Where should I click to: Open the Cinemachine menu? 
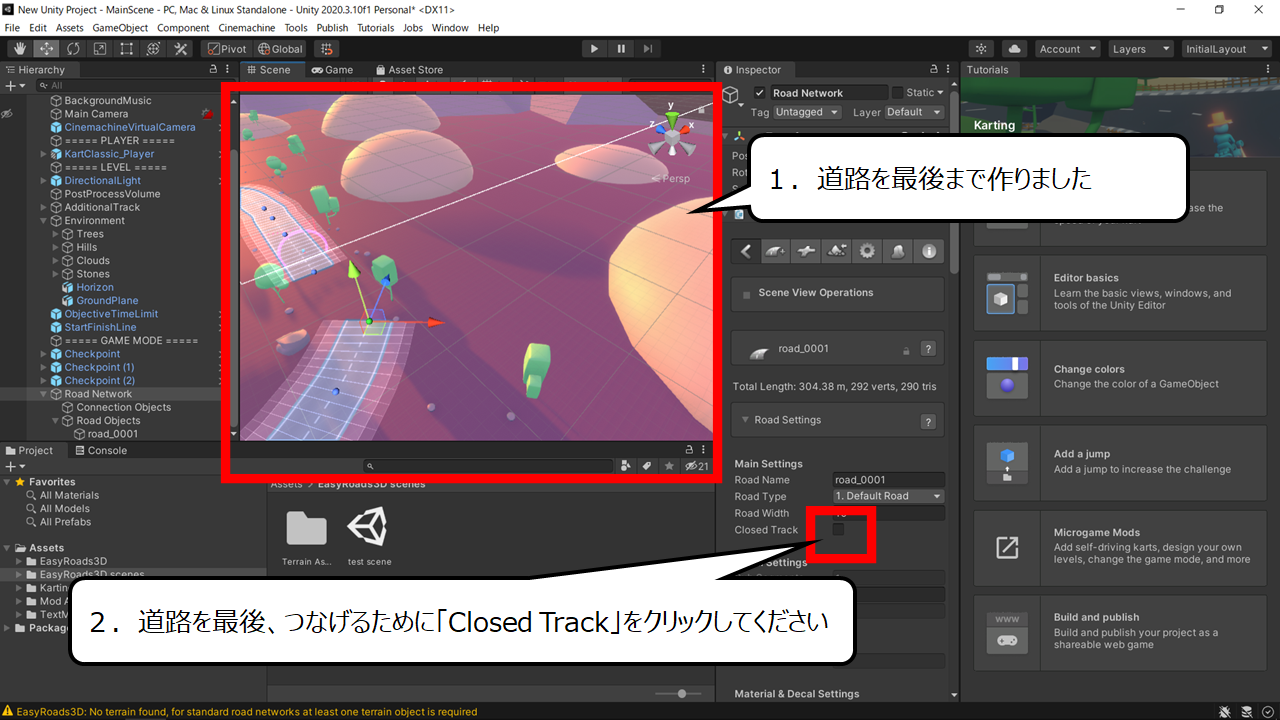point(245,28)
